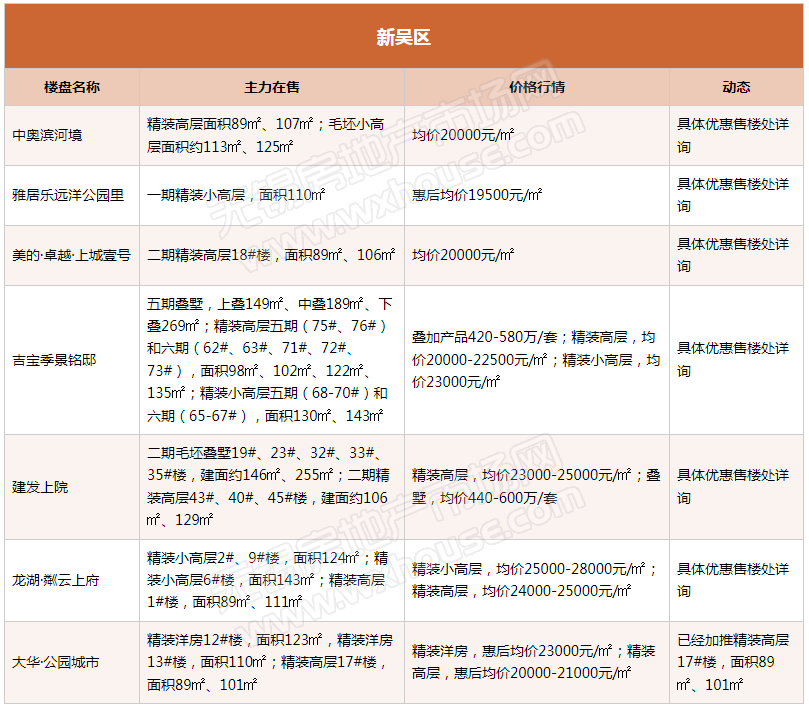Select the 主力在售 column header
The height and width of the screenshot is (709, 809).
(271, 87)
